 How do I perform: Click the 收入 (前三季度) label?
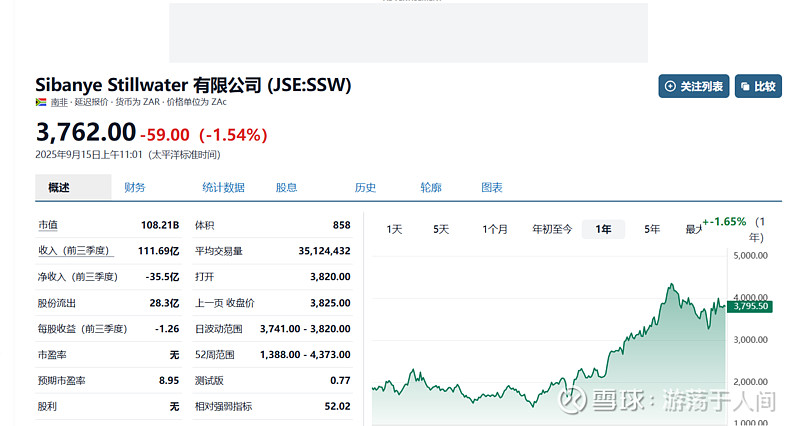tap(72, 251)
